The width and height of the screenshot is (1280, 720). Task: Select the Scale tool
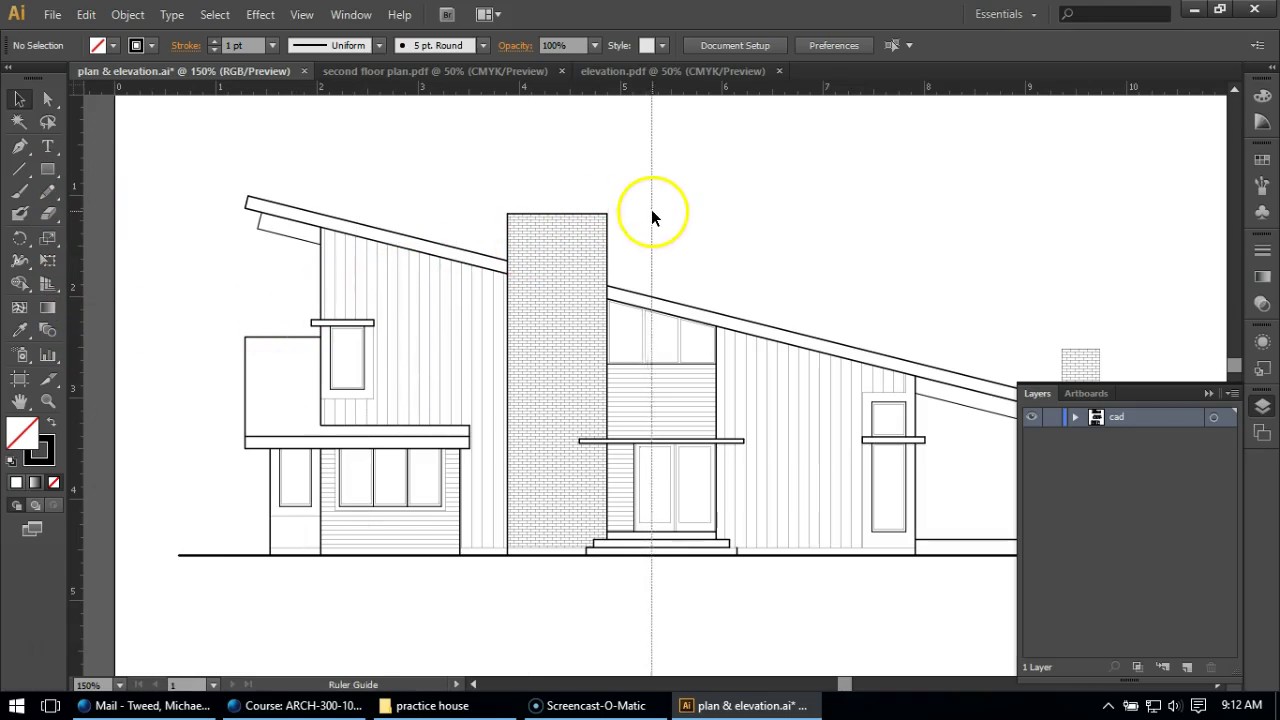(48, 238)
